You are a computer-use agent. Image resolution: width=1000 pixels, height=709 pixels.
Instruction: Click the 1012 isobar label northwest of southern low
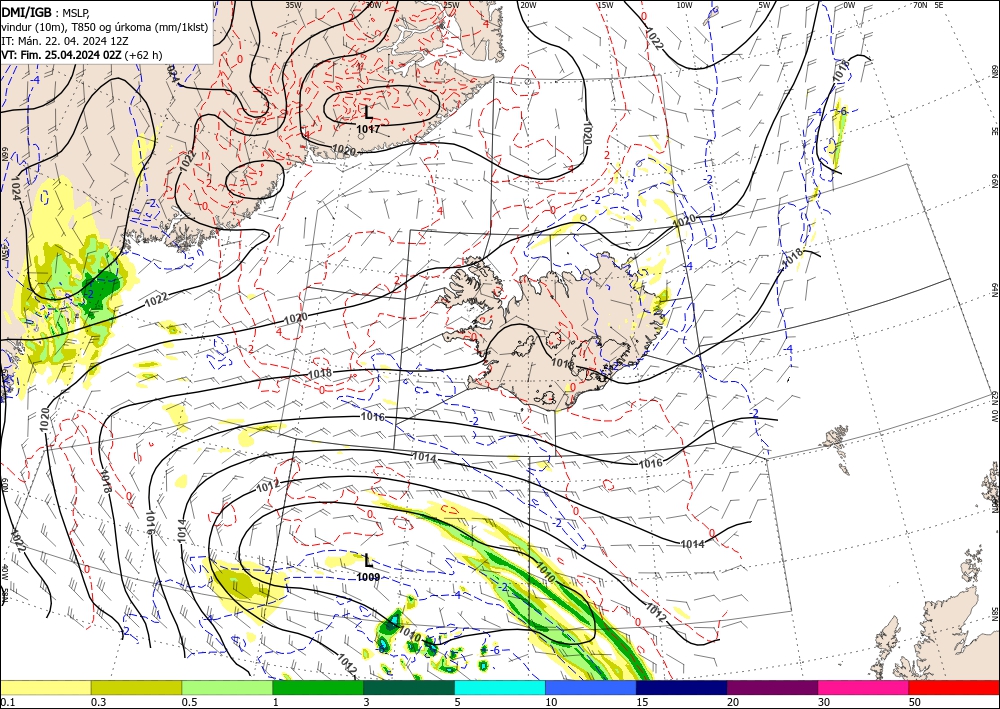(x=268, y=486)
